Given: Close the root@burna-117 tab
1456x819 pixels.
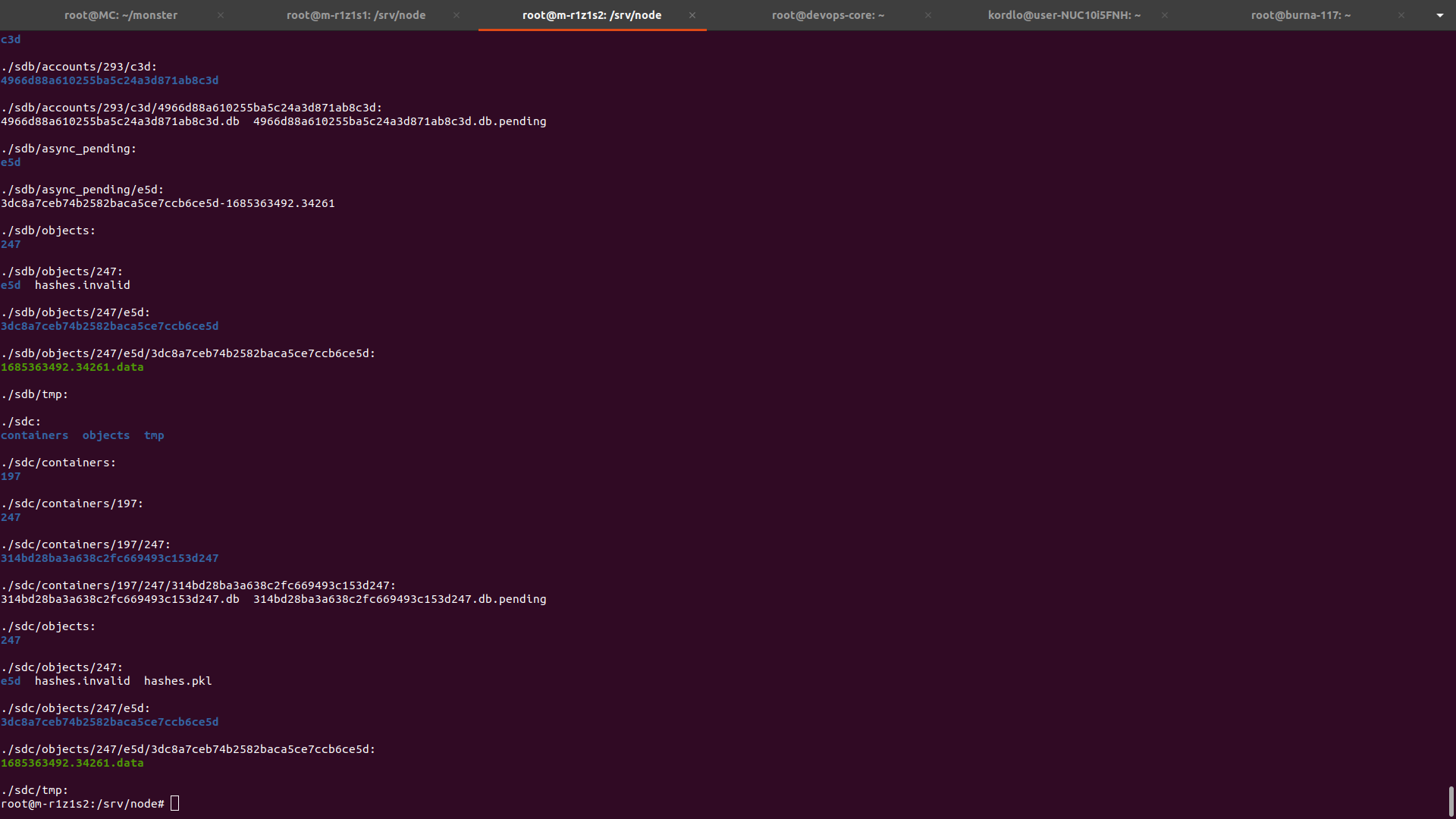Looking at the screenshot, I should click(x=1401, y=15).
